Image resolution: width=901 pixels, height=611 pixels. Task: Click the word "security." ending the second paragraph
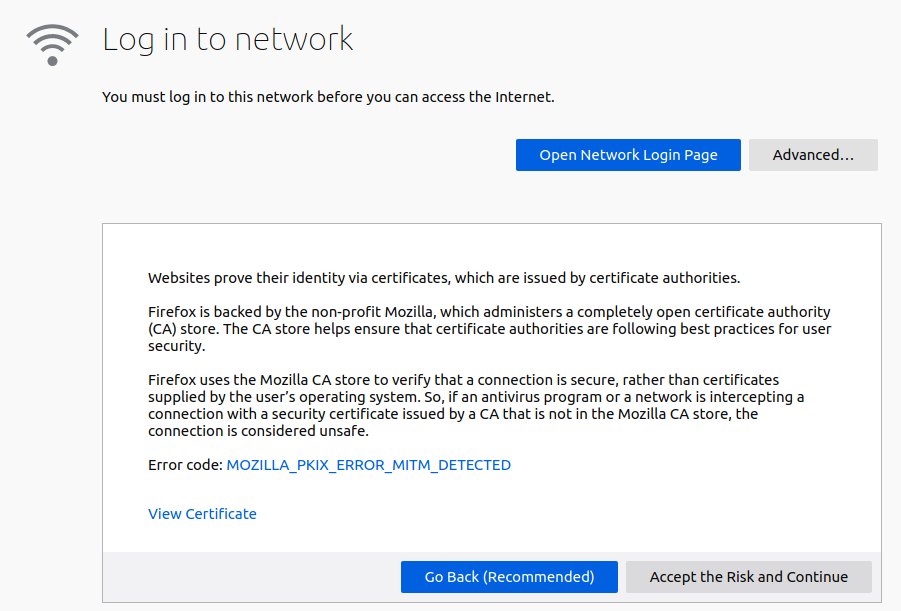176,346
